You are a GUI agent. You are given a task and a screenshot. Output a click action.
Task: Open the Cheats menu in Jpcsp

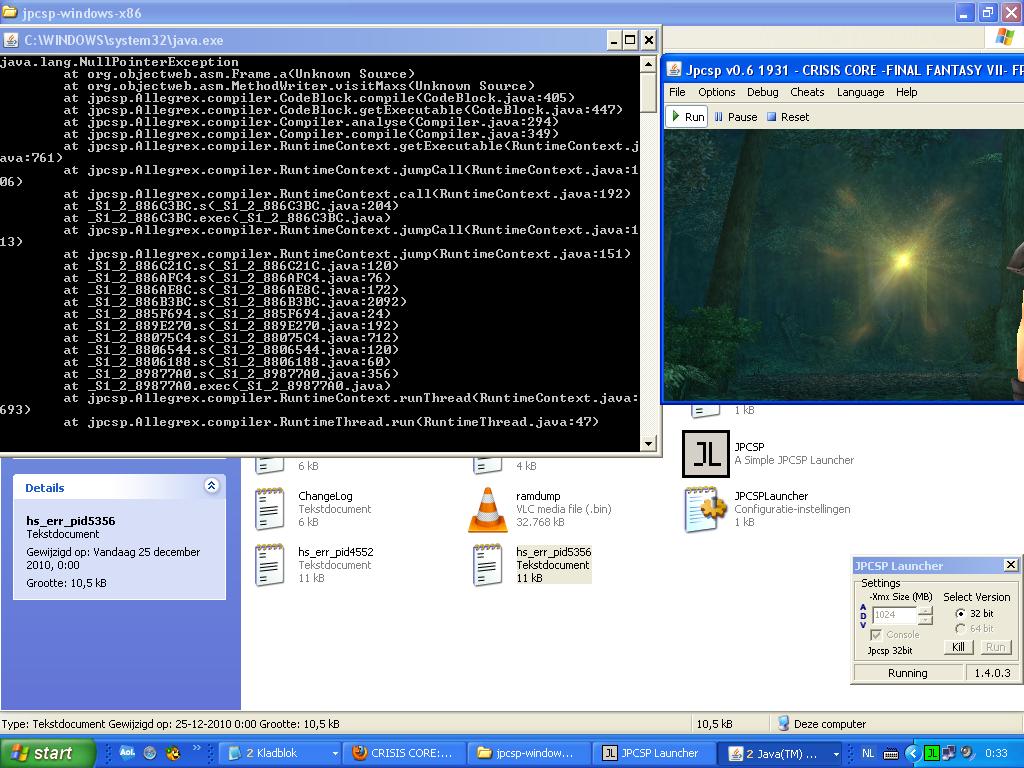tap(807, 92)
